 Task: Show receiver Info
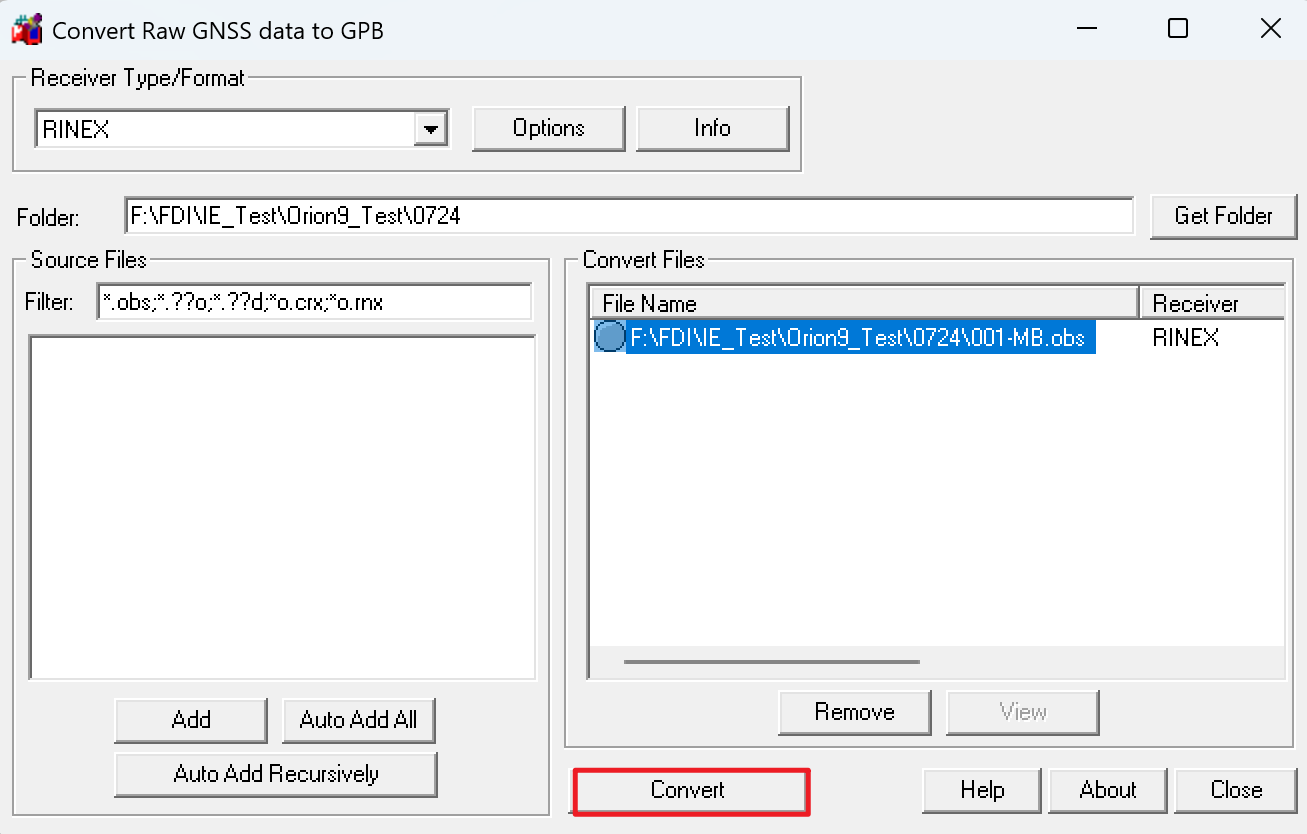tap(712, 128)
